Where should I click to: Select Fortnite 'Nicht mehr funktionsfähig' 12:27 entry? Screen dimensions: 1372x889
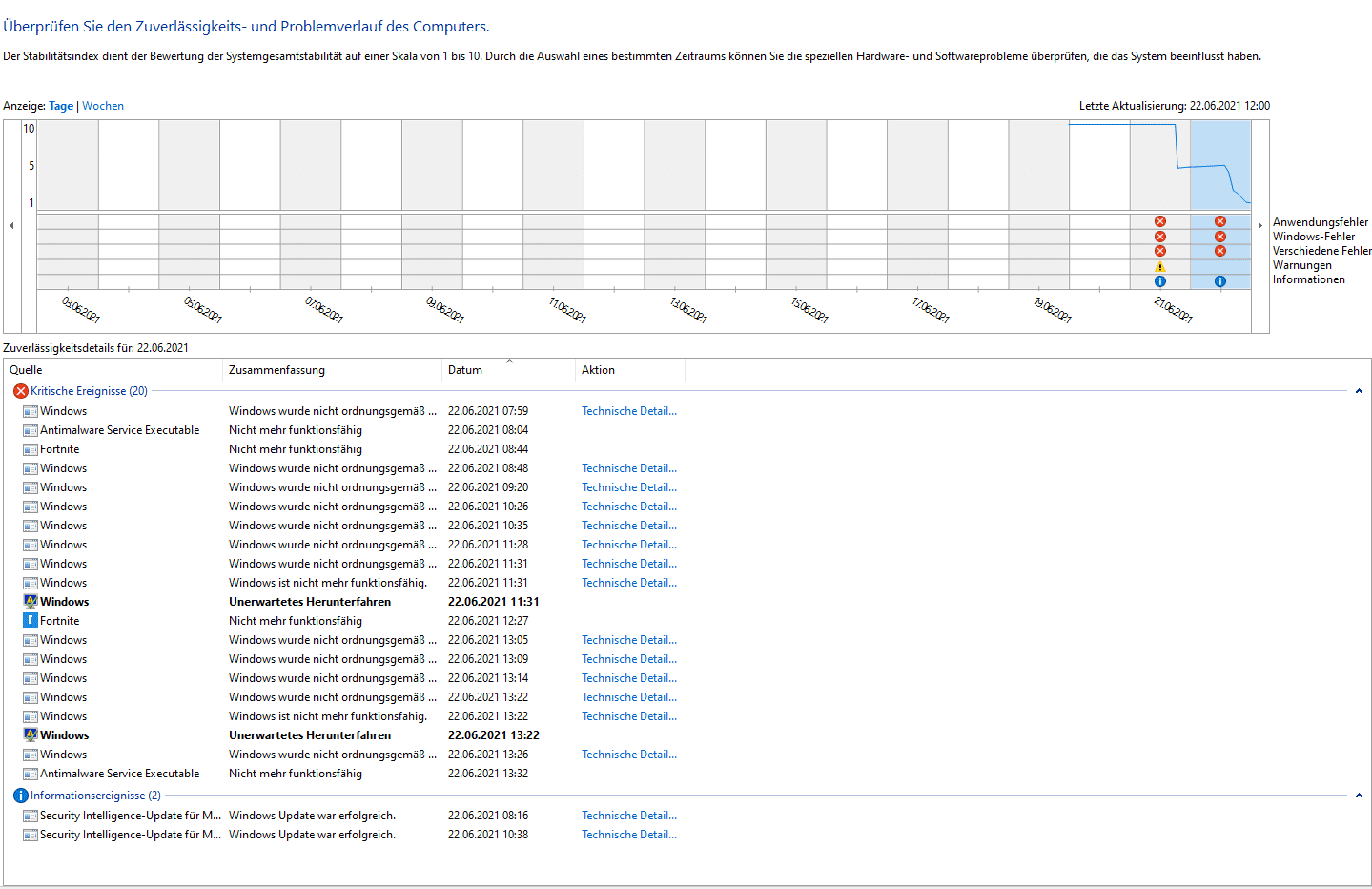(x=296, y=621)
